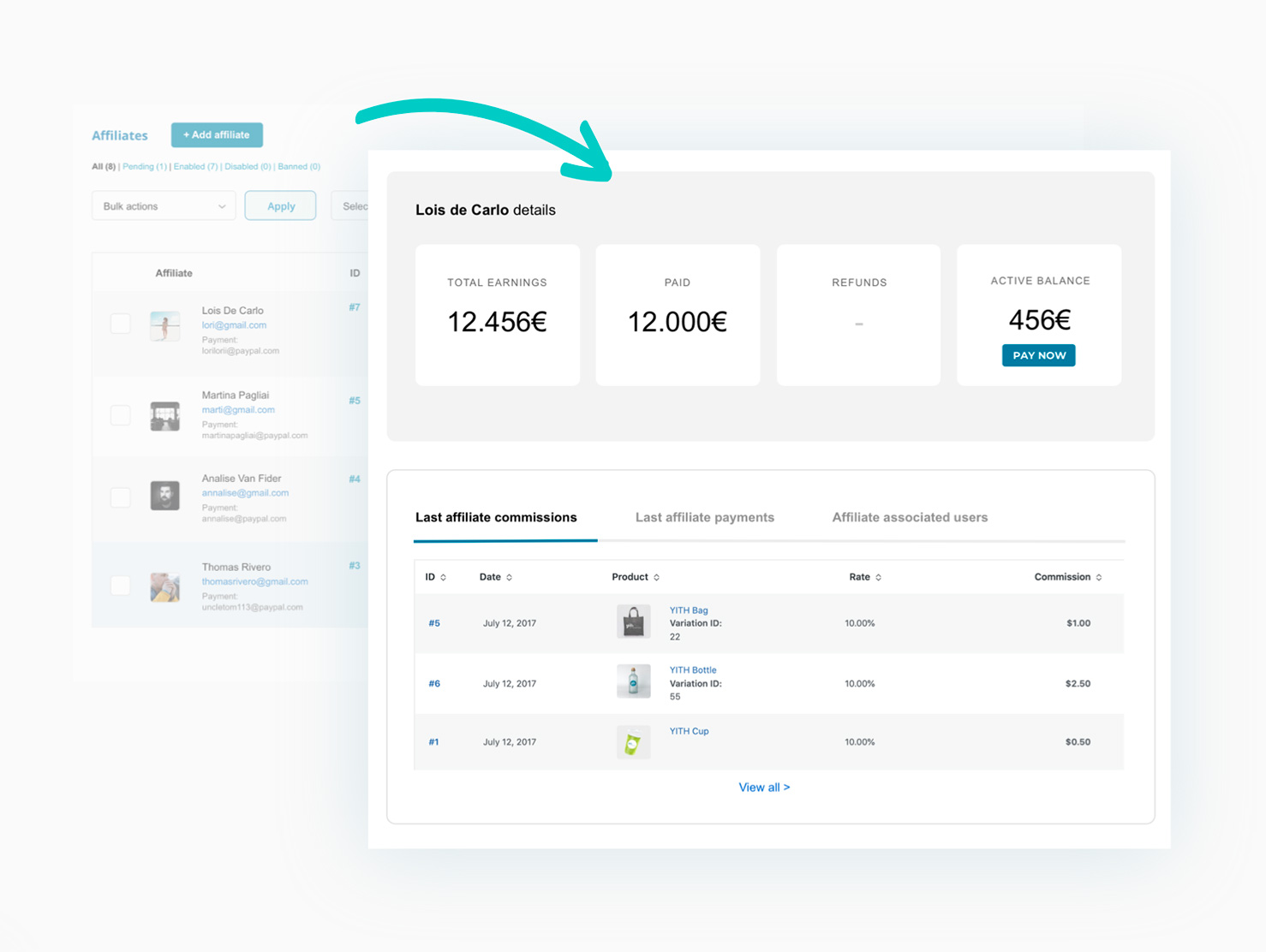Click the YITH Bag product thumbnail
This screenshot has height=952, width=1266.
[633, 622]
